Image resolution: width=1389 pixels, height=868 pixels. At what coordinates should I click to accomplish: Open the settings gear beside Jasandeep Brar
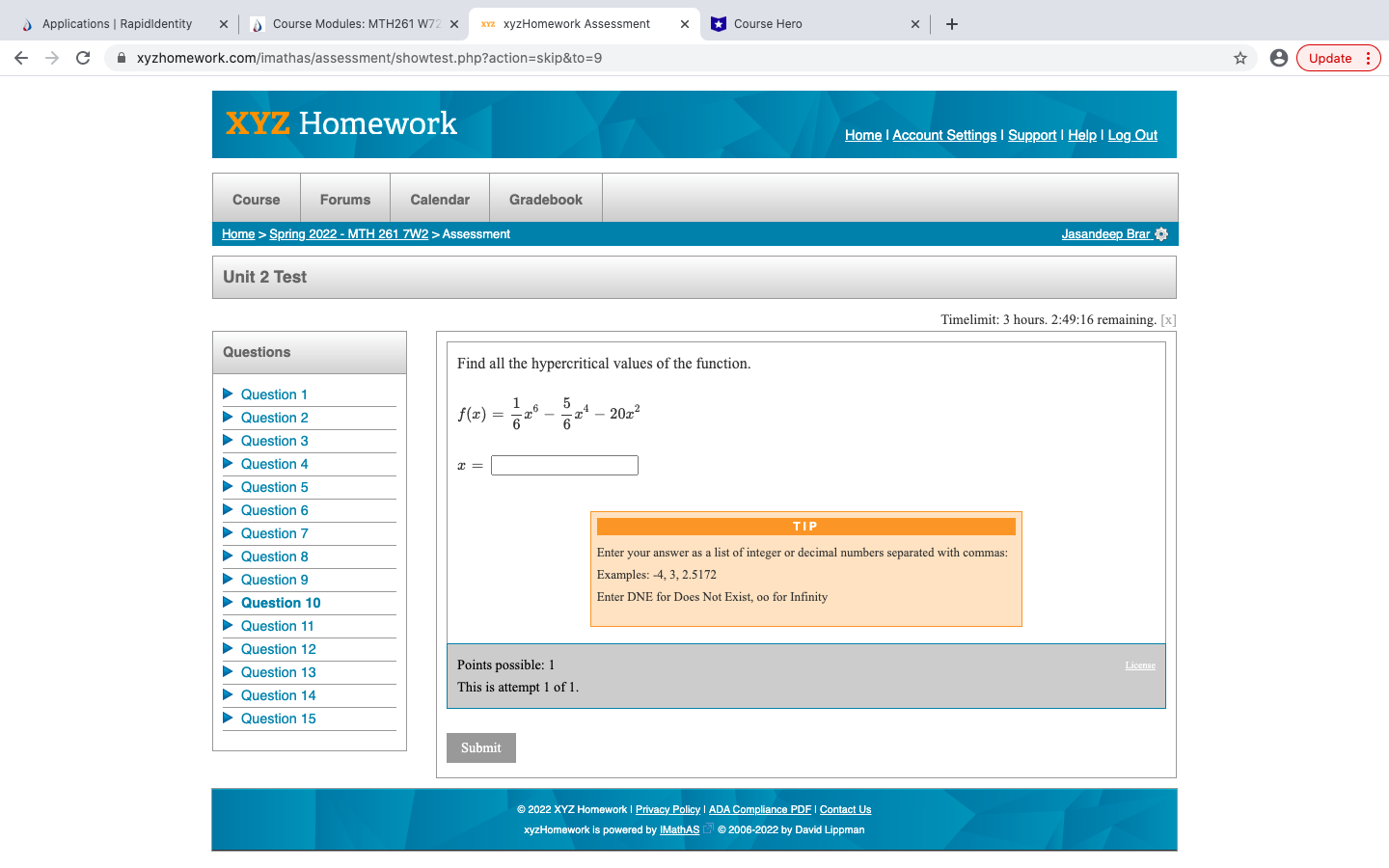pyautogui.click(x=1162, y=233)
